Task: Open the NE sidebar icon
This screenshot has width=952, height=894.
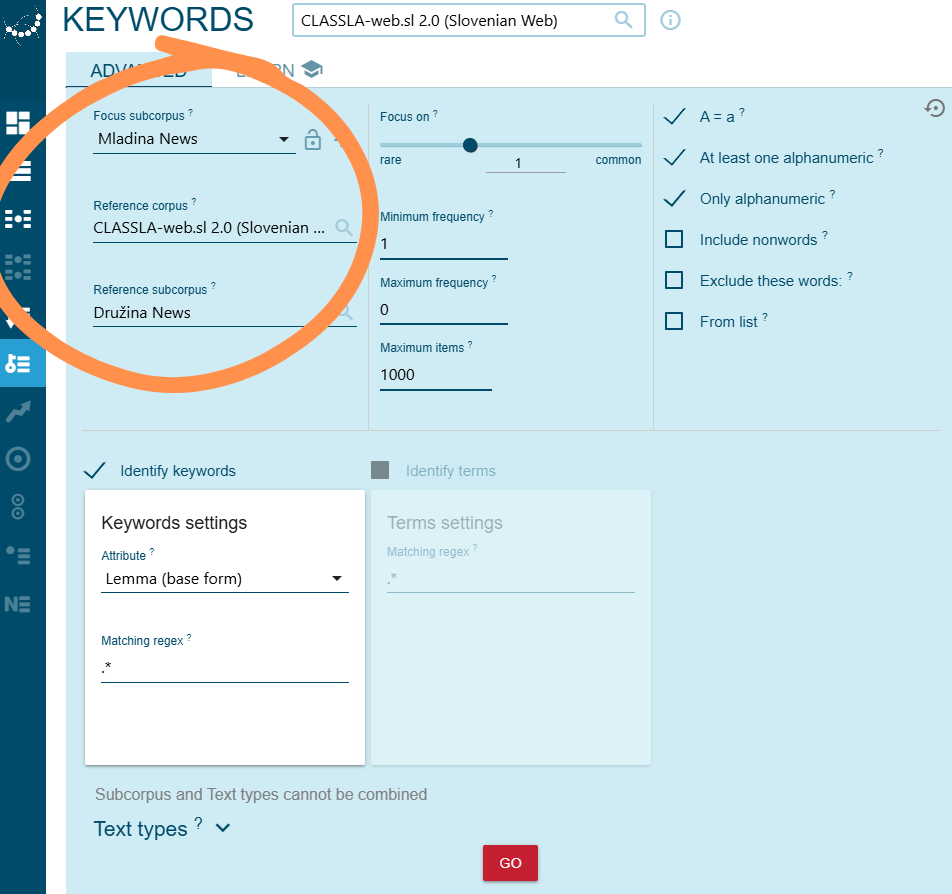Action: (18, 604)
